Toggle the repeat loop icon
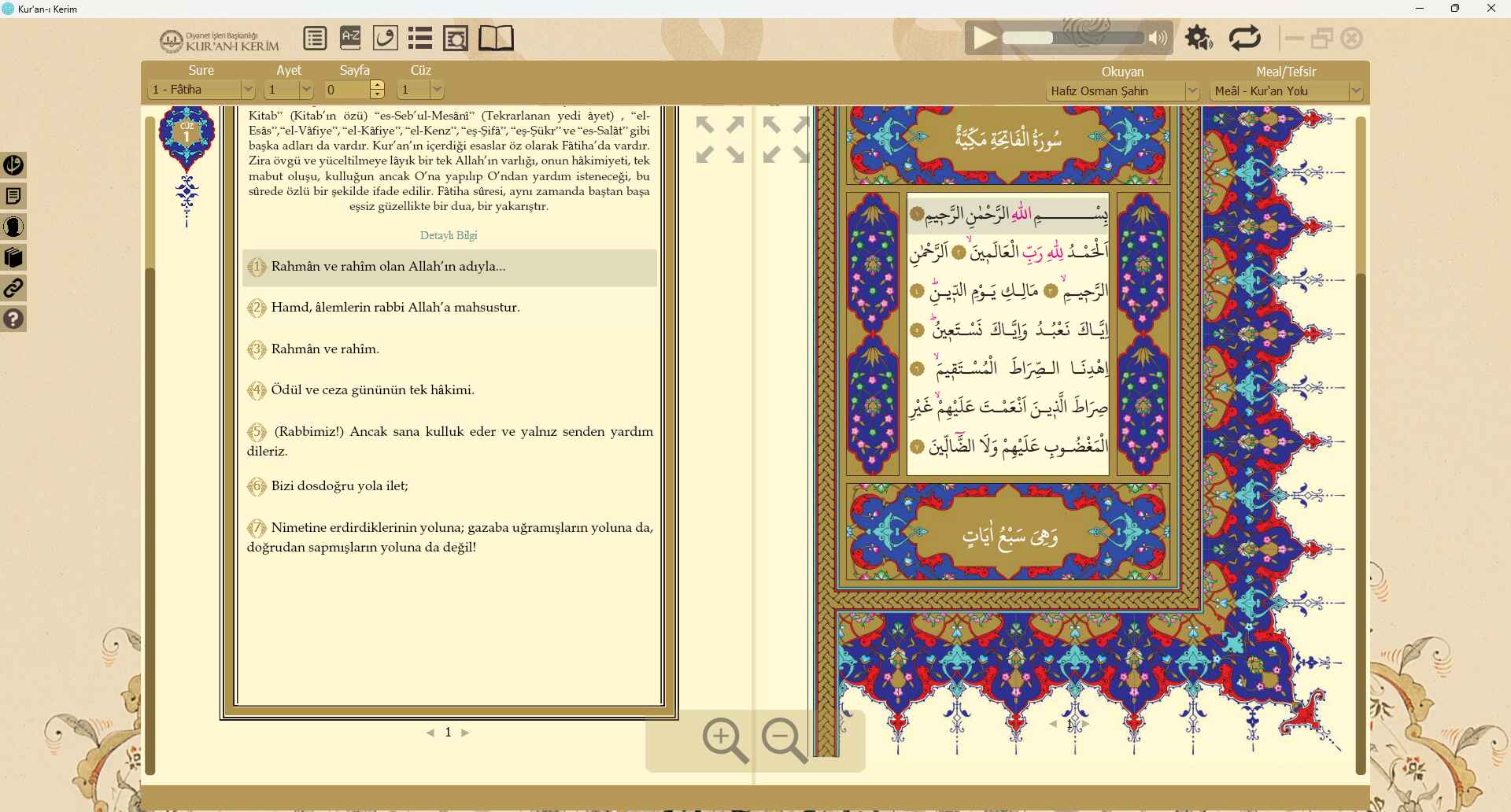The height and width of the screenshot is (812, 1511). tap(1245, 38)
